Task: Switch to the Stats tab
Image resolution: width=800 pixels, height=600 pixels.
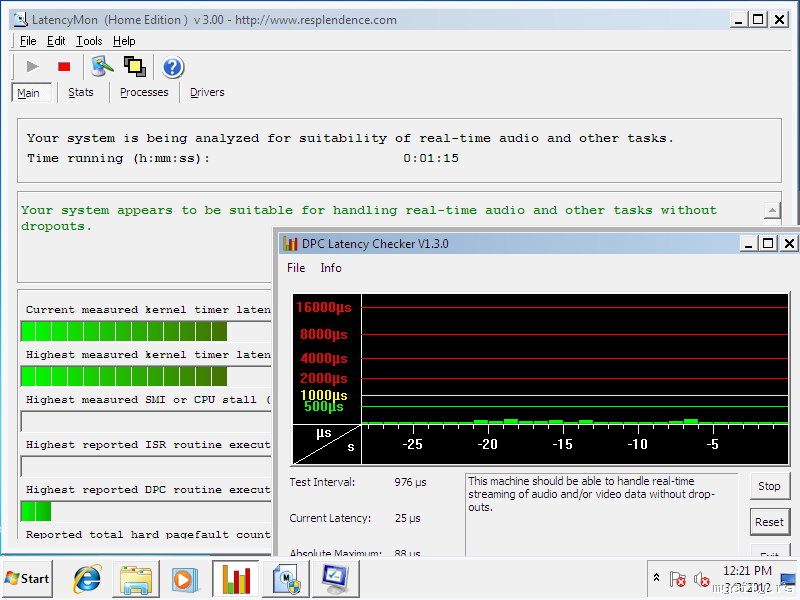Action: (81, 92)
